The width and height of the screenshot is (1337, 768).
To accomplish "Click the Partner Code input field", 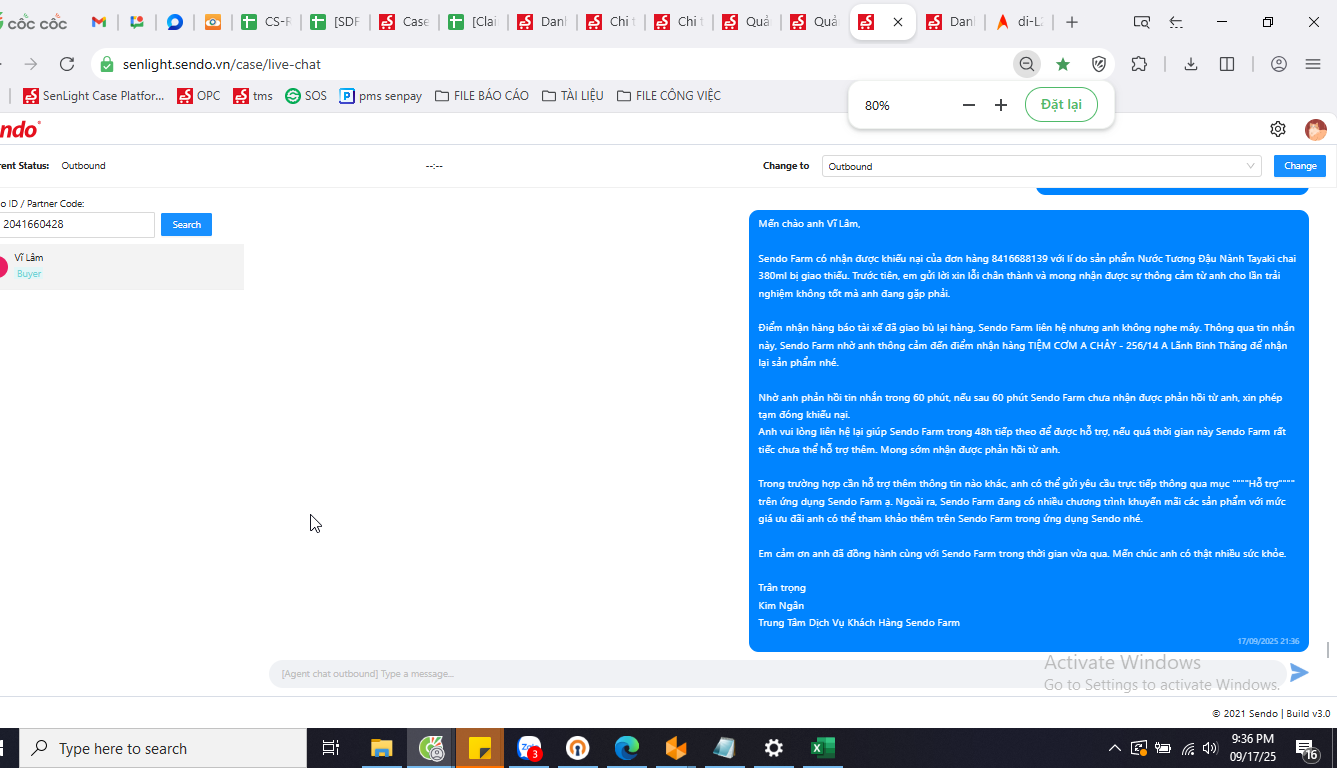I will (x=77, y=224).
